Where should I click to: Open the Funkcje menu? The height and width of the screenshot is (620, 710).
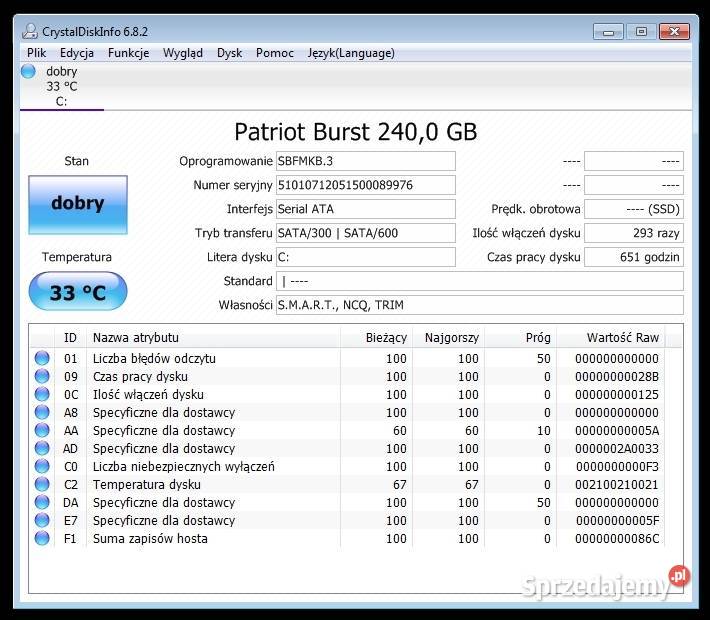(129, 53)
